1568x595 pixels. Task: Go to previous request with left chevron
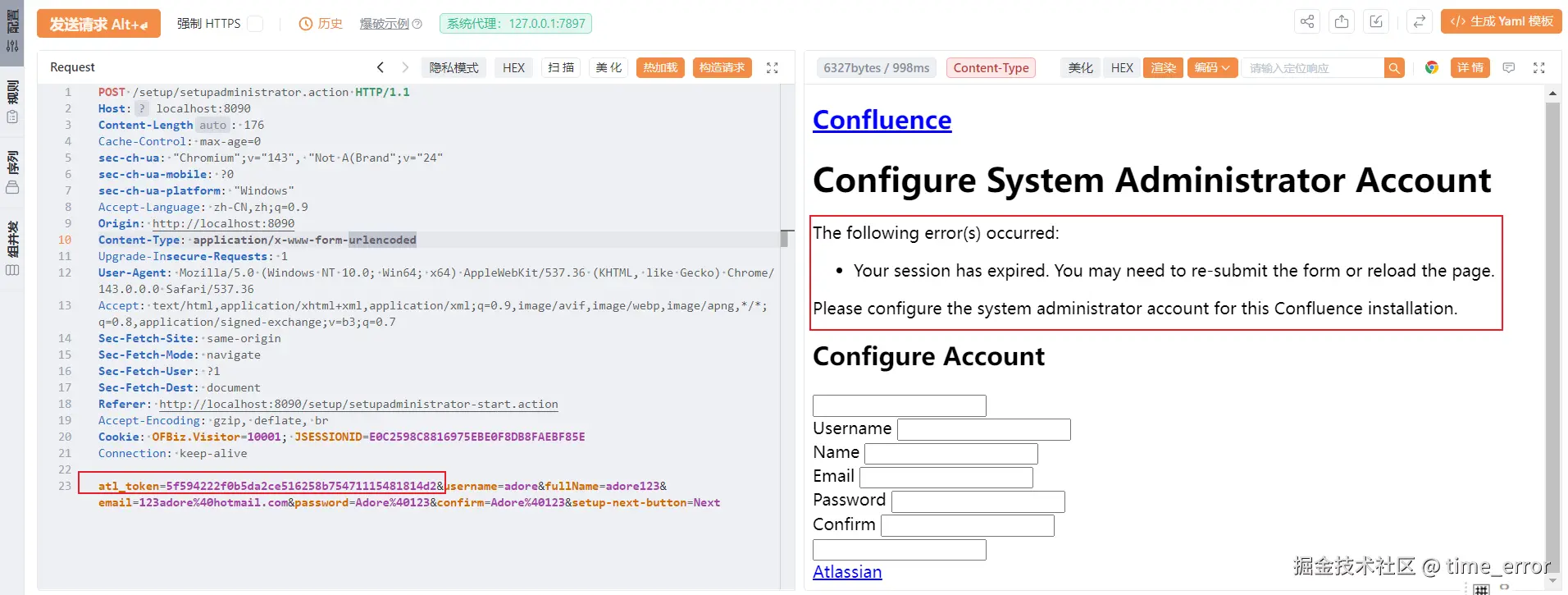pos(380,67)
